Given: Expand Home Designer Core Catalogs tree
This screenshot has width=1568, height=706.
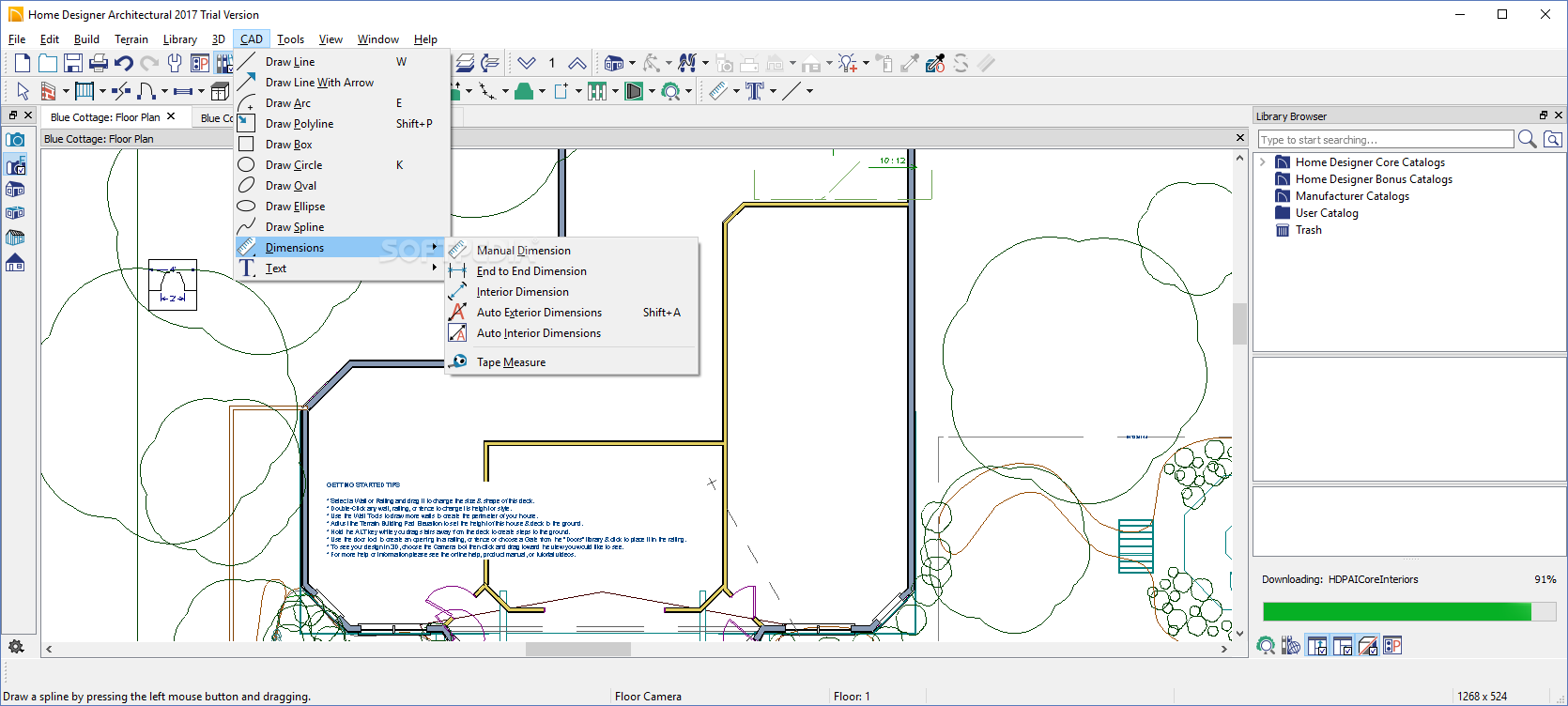Looking at the screenshot, I should click(1263, 162).
